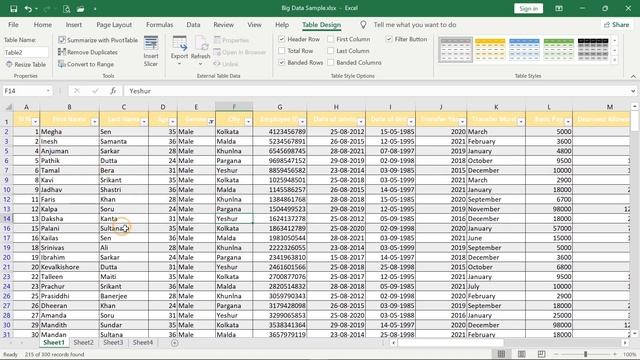Screen dimensions: 640x360
Task: Select the gray table style swatch
Action: coord(456,49)
